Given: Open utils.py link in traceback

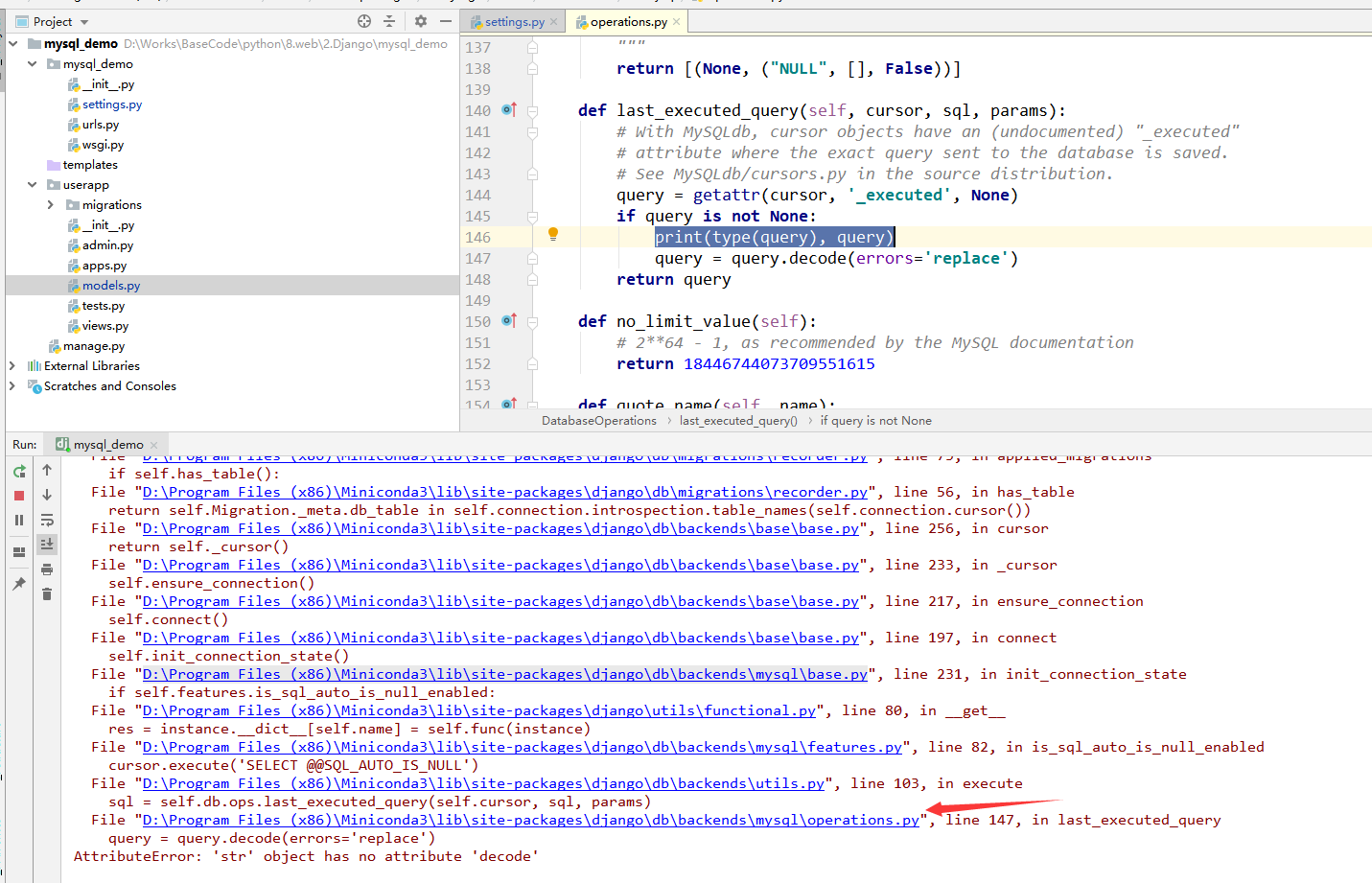Looking at the screenshot, I should point(484,783).
